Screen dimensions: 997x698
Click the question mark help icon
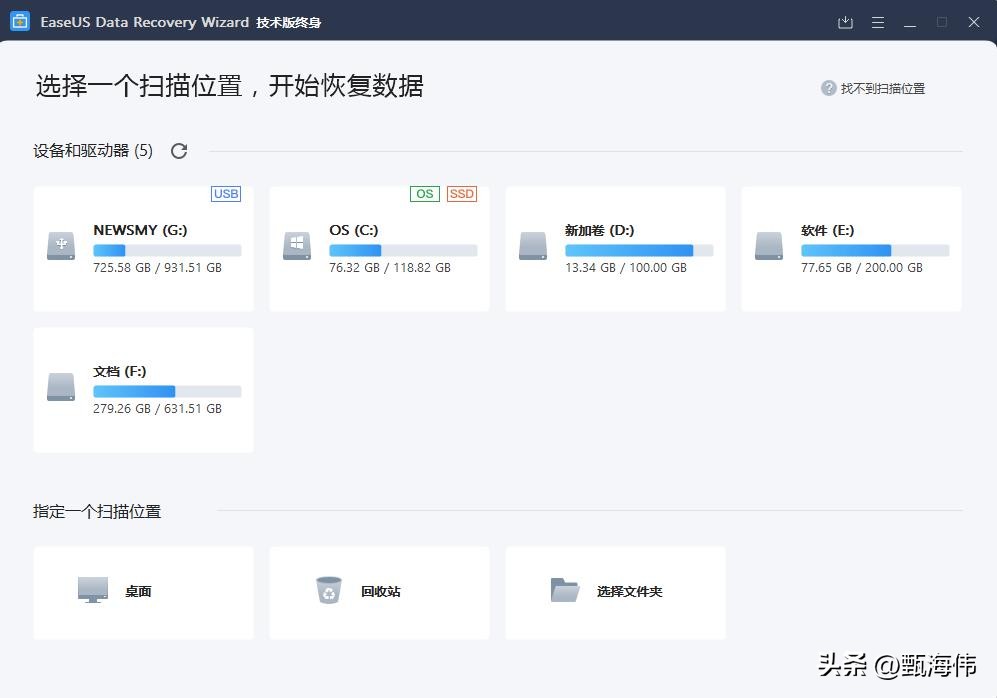click(828, 88)
